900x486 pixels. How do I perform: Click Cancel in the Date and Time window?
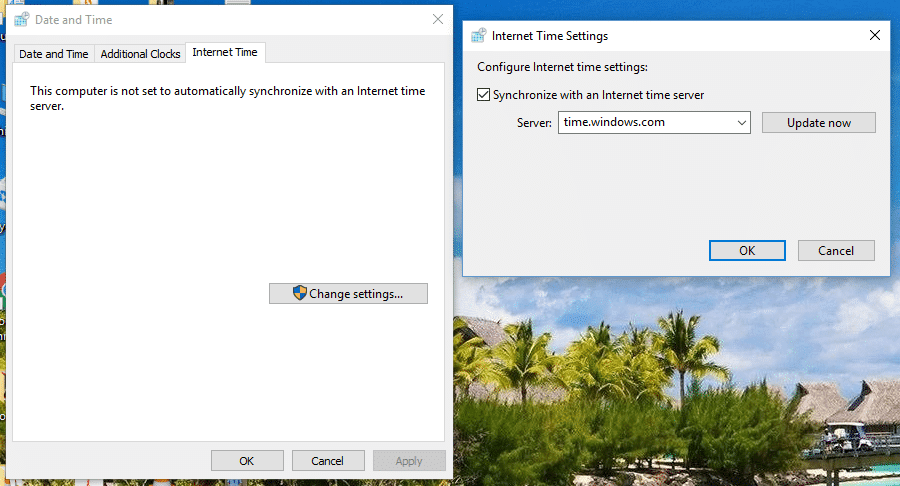coord(328,461)
